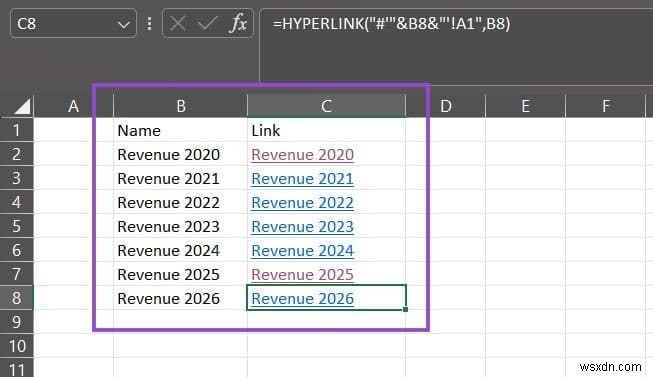
Task: Select column D header
Action: [x=446, y=106]
